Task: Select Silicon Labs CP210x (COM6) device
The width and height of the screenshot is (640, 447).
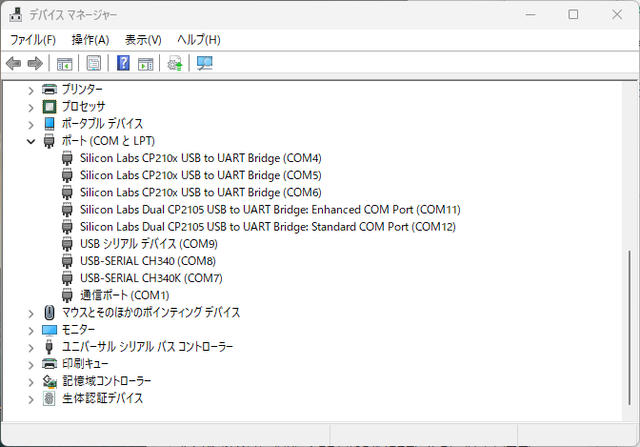Action: point(200,192)
